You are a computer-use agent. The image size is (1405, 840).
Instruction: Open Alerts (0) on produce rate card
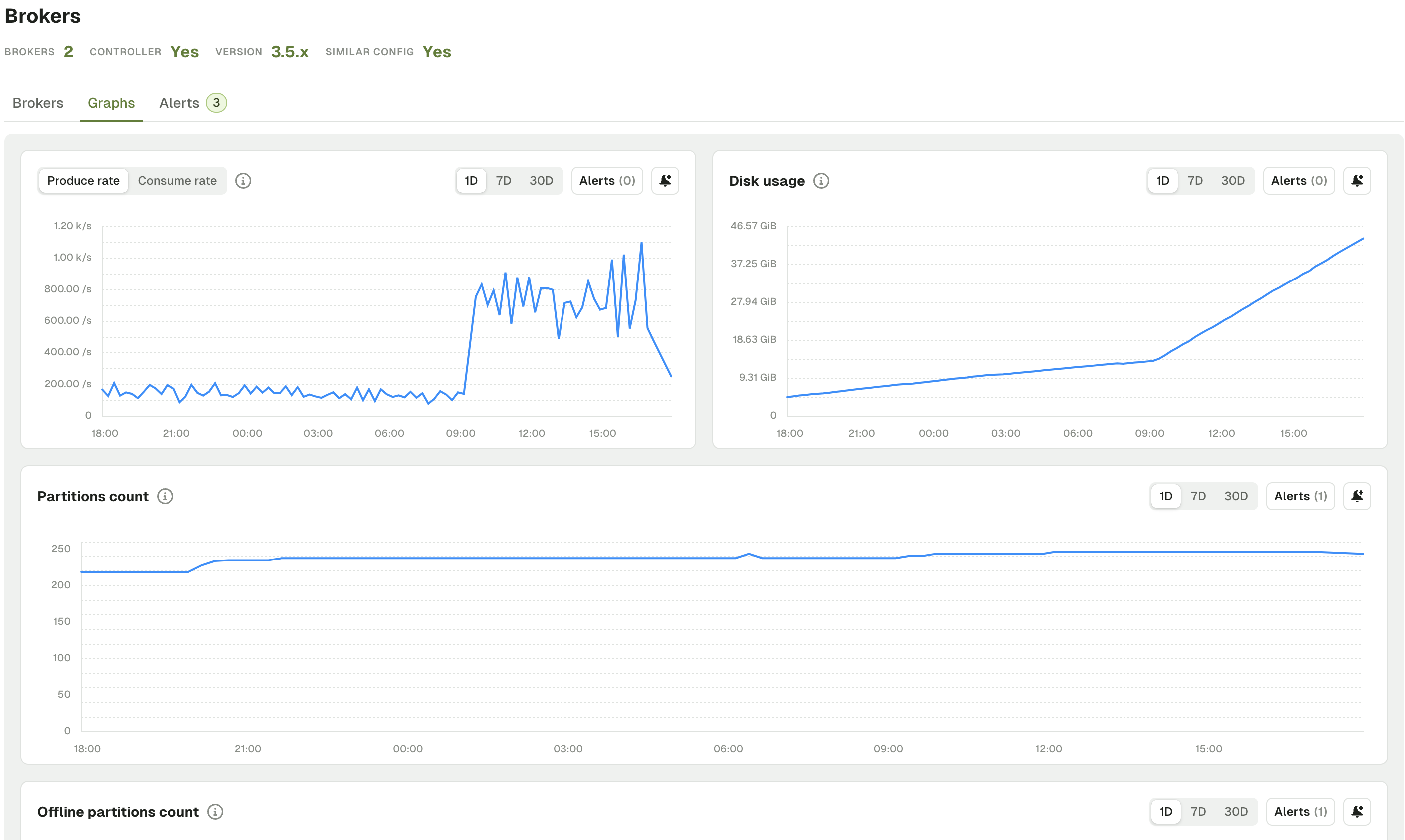click(607, 181)
